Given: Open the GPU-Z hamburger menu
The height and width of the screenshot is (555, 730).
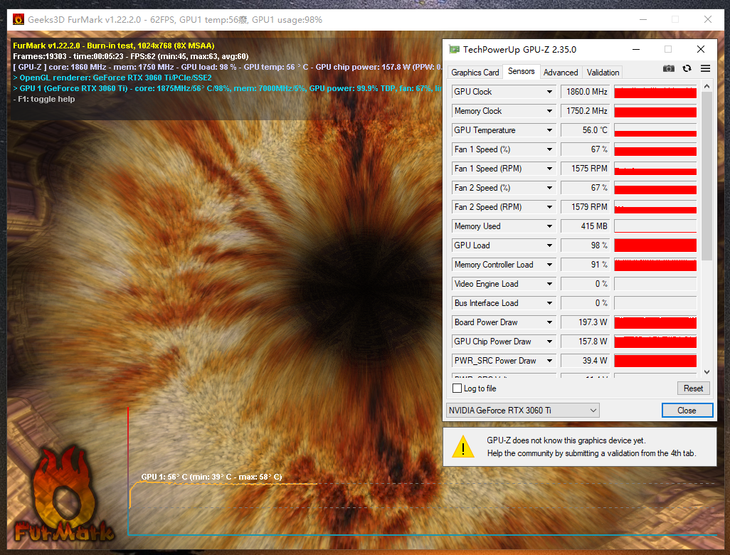Looking at the screenshot, I should 705,68.
